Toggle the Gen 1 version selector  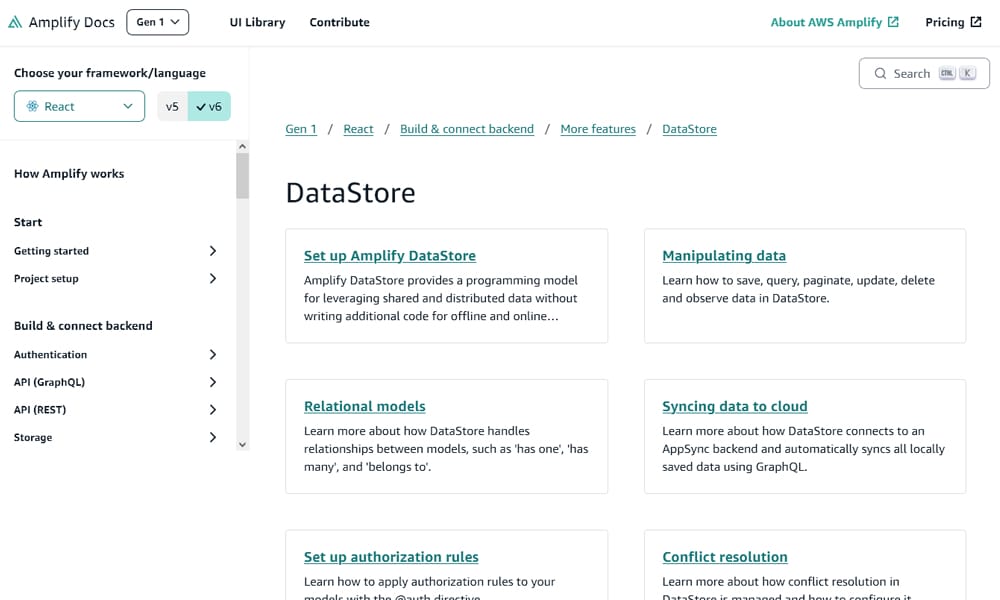[x=157, y=21]
